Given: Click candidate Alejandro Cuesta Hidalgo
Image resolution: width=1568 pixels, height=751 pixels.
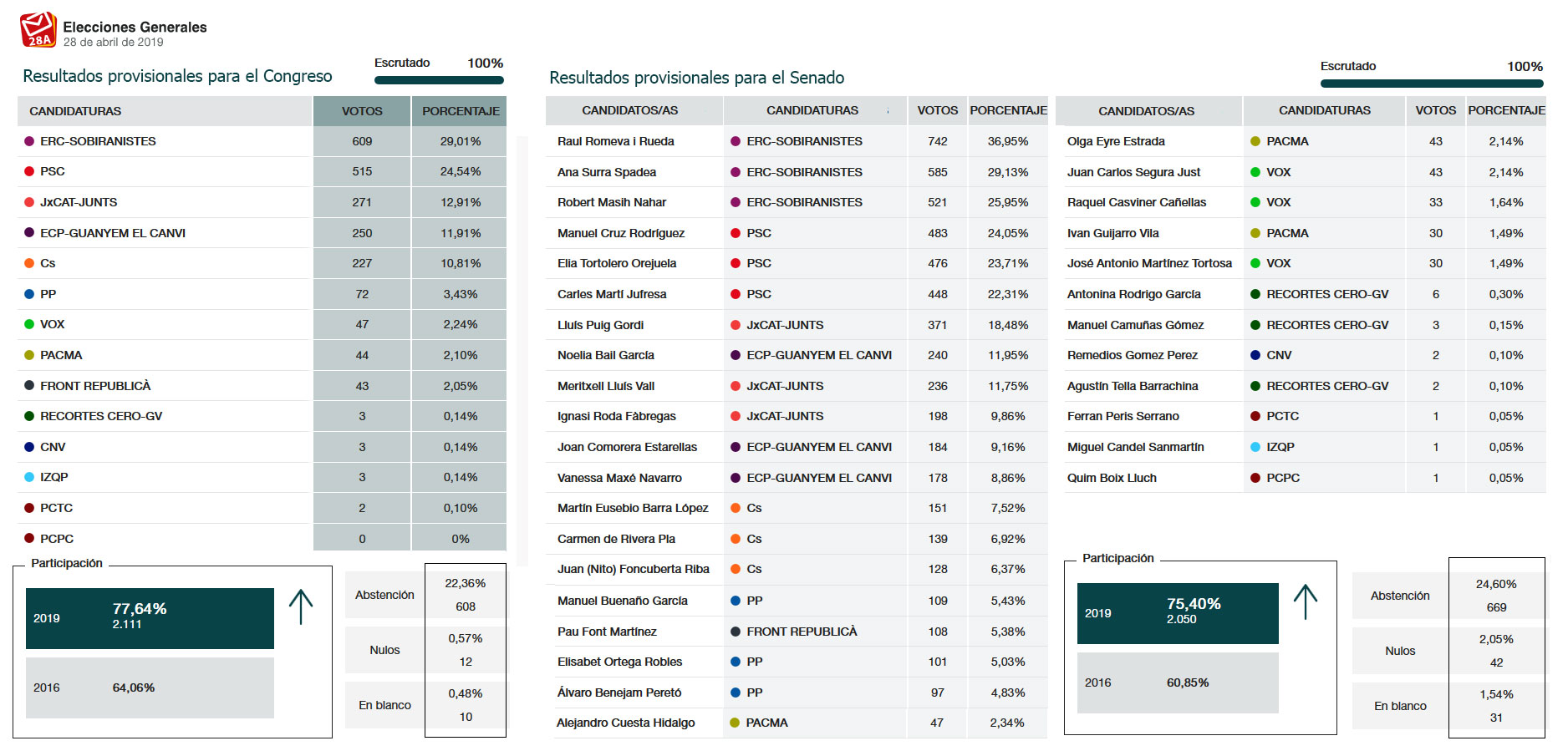Looking at the screenshot, I should pyautogui.click(x=626, y=723).
